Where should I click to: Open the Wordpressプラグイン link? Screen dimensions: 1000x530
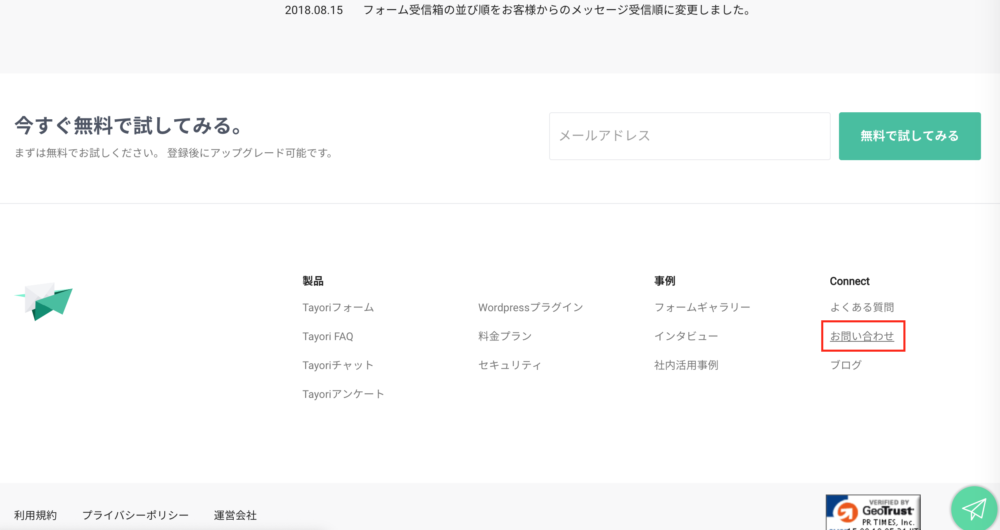click(530, 307)
